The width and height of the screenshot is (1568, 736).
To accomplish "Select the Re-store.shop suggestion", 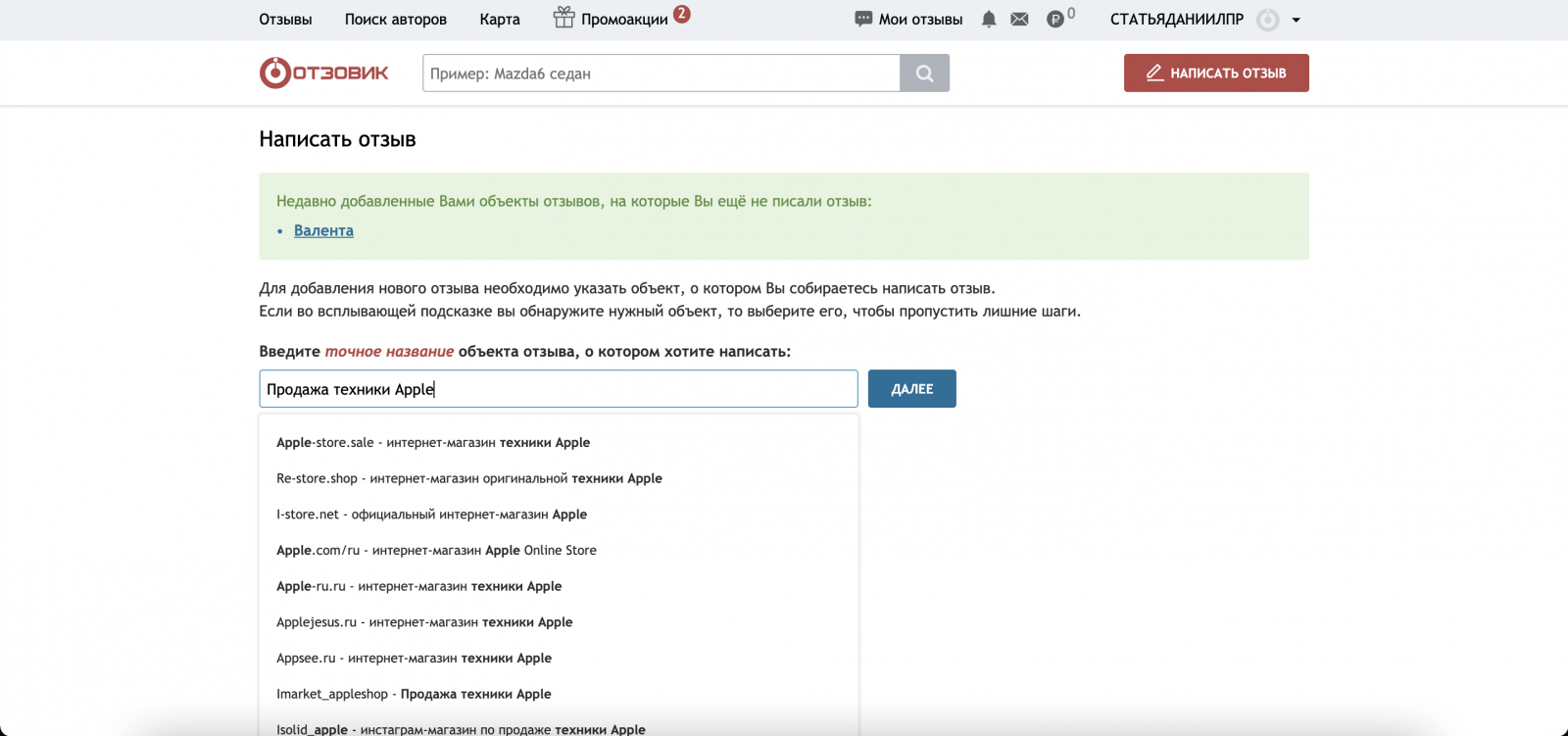I will [x=559, y=479].
